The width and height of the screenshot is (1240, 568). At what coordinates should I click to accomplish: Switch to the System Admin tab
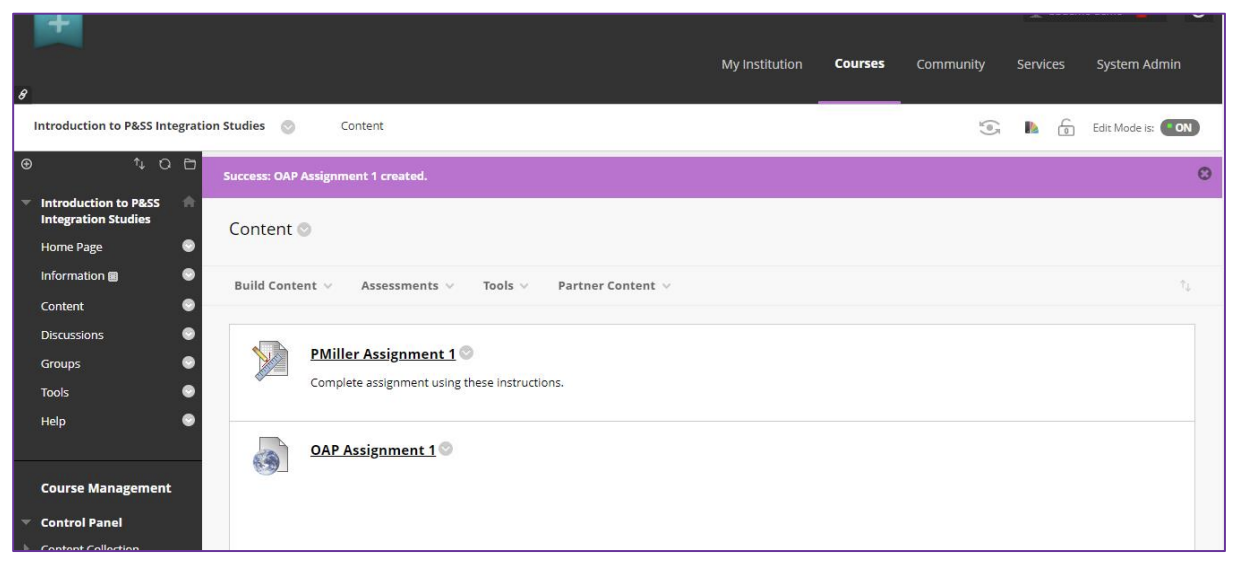coord(1138,64)
